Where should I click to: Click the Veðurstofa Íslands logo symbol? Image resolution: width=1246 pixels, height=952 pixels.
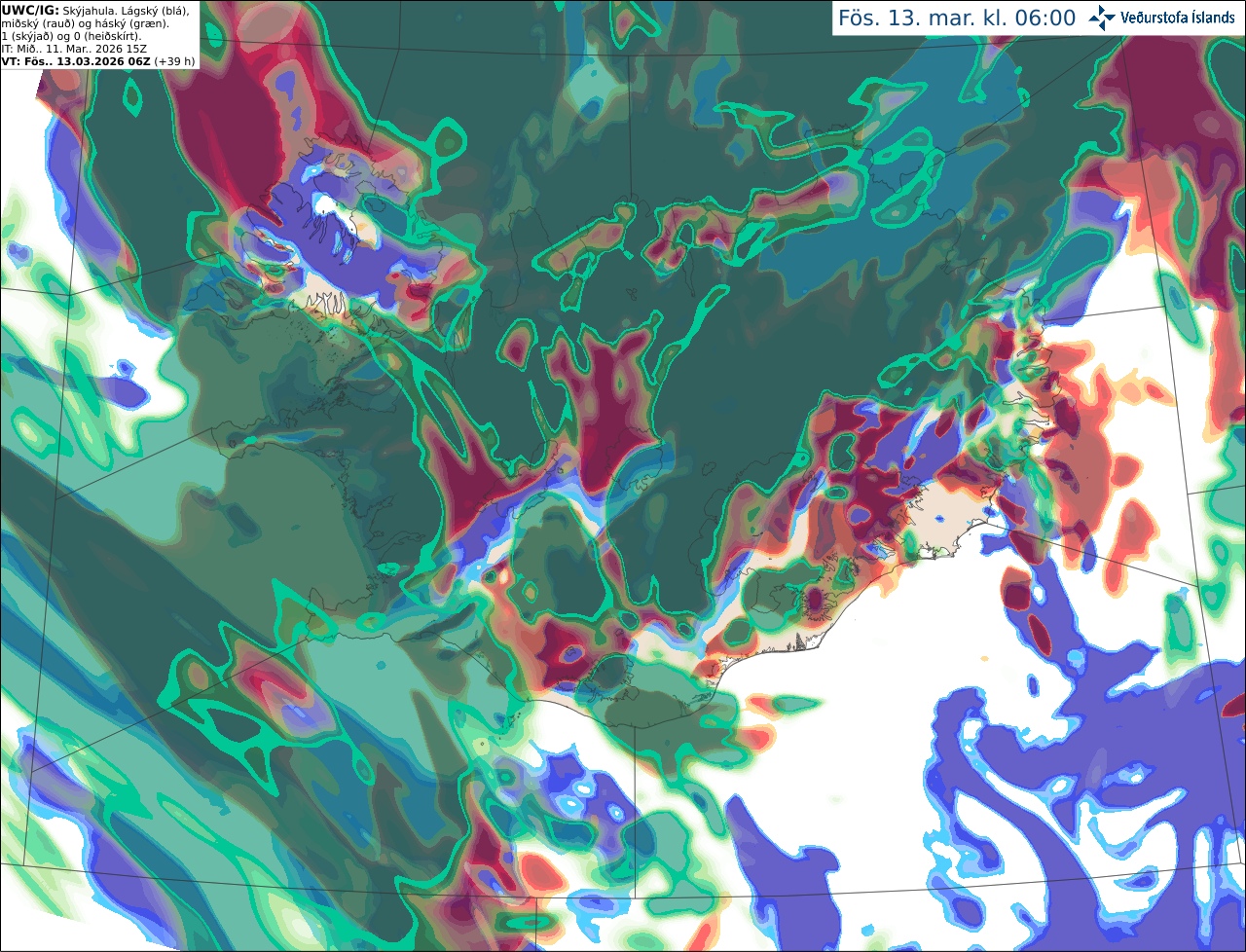pos(1102,18)
